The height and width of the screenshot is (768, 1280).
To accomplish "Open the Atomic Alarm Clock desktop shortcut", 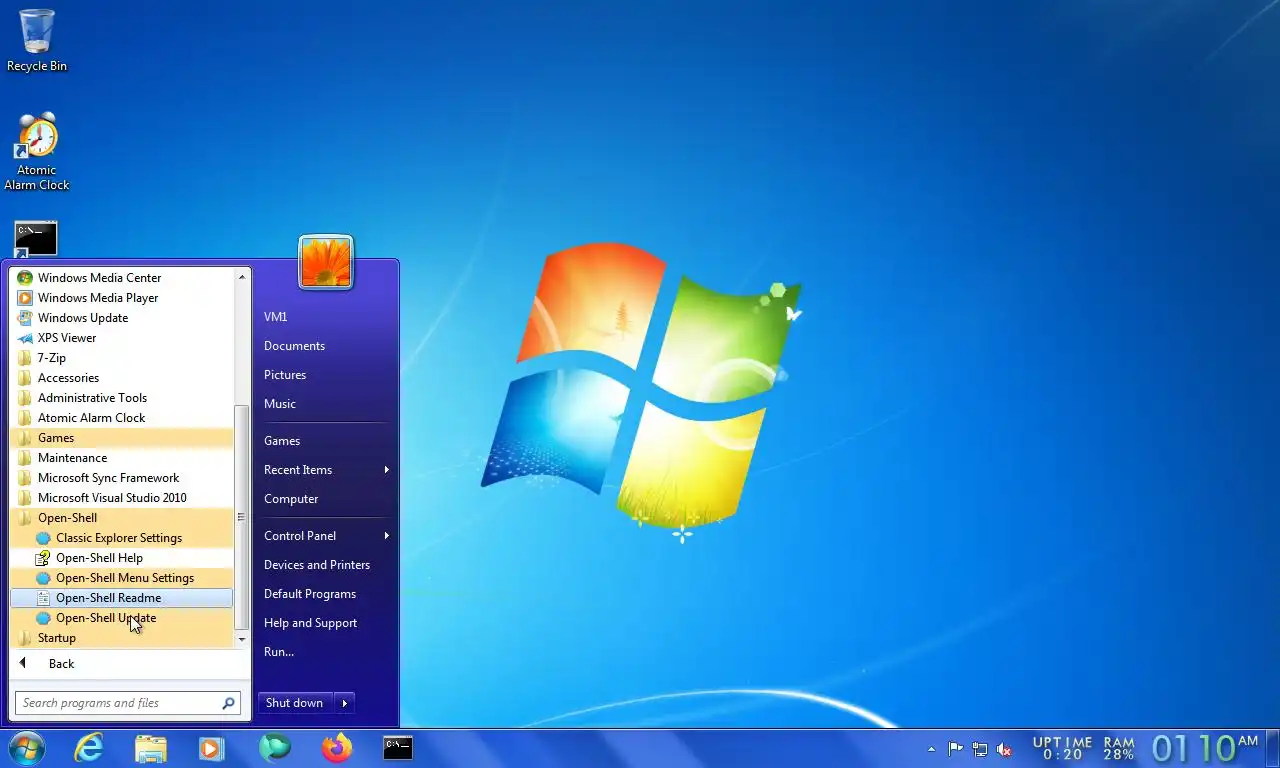I will [37, 150].
